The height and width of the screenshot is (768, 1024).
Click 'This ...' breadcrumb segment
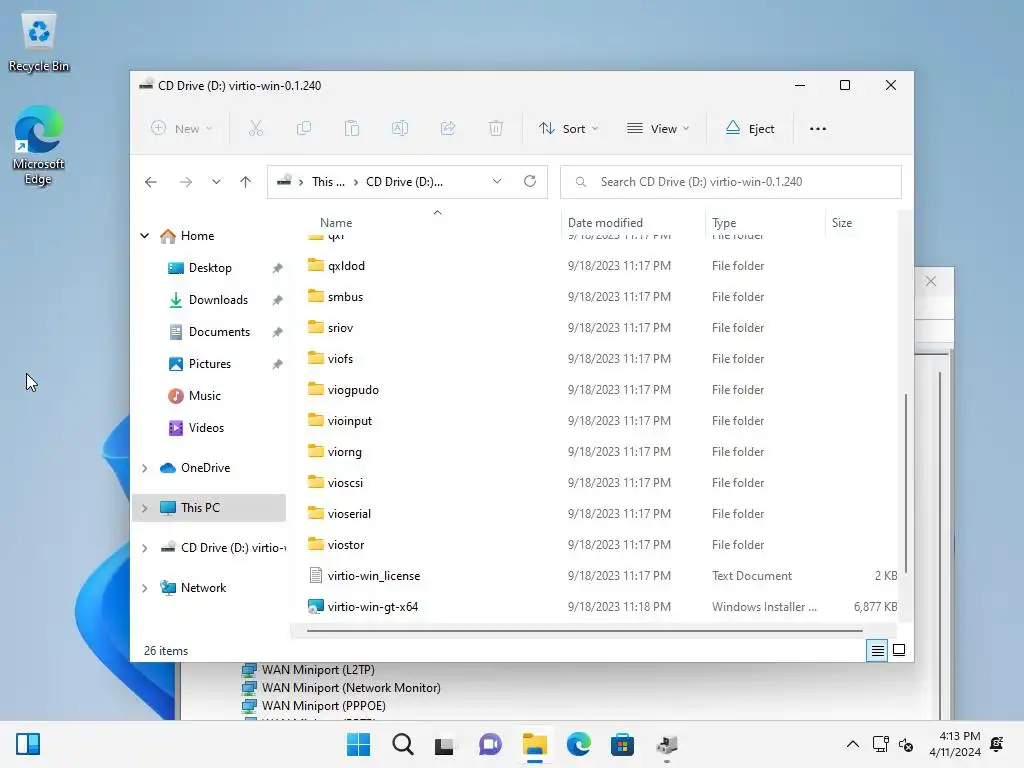[x=328, y=182]
